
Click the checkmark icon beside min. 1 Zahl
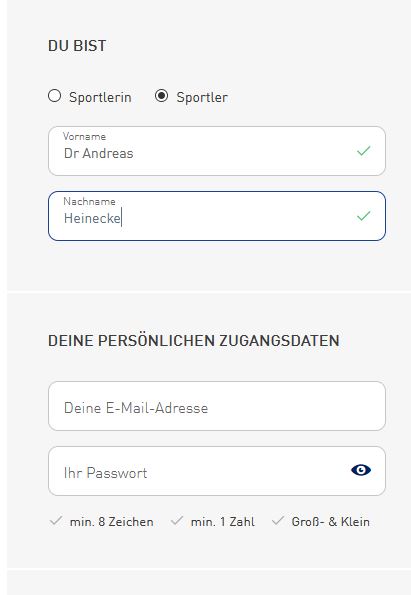point(177,521)
